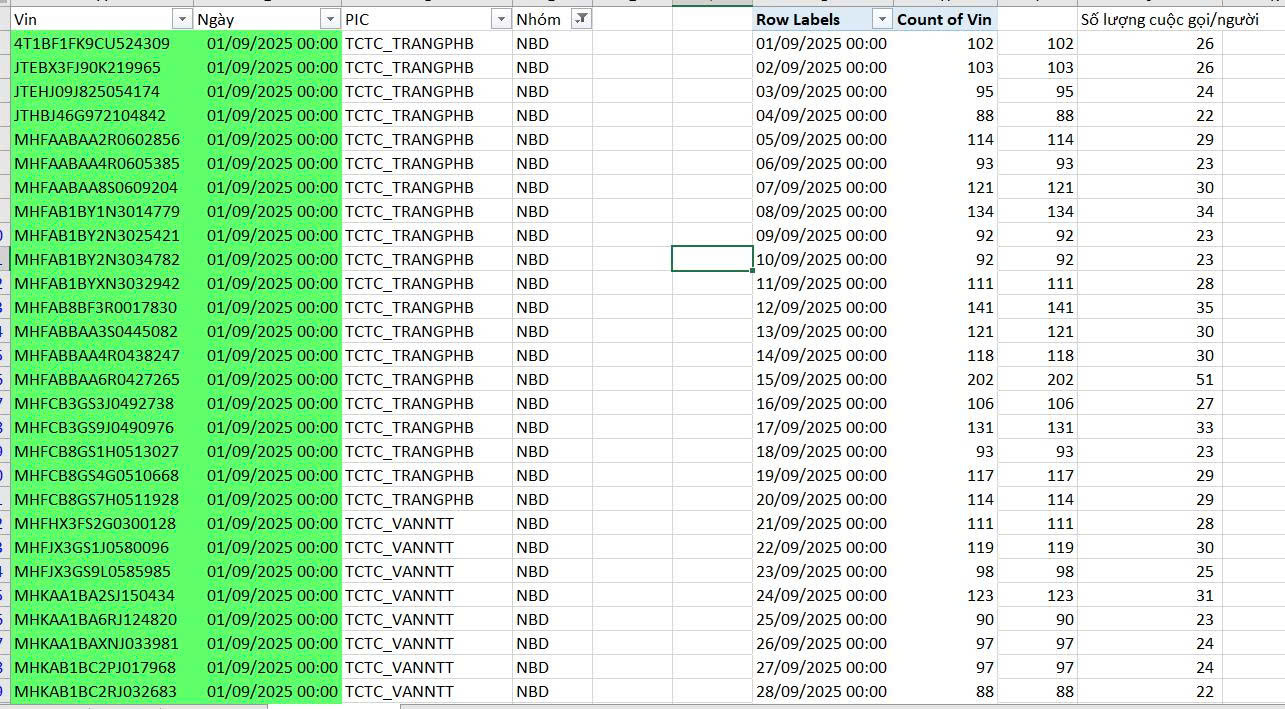The image size is (1285, 709).
Task: Select cell with Vin 4T1BF1FK9CU524309
Action: click(101, 43)
